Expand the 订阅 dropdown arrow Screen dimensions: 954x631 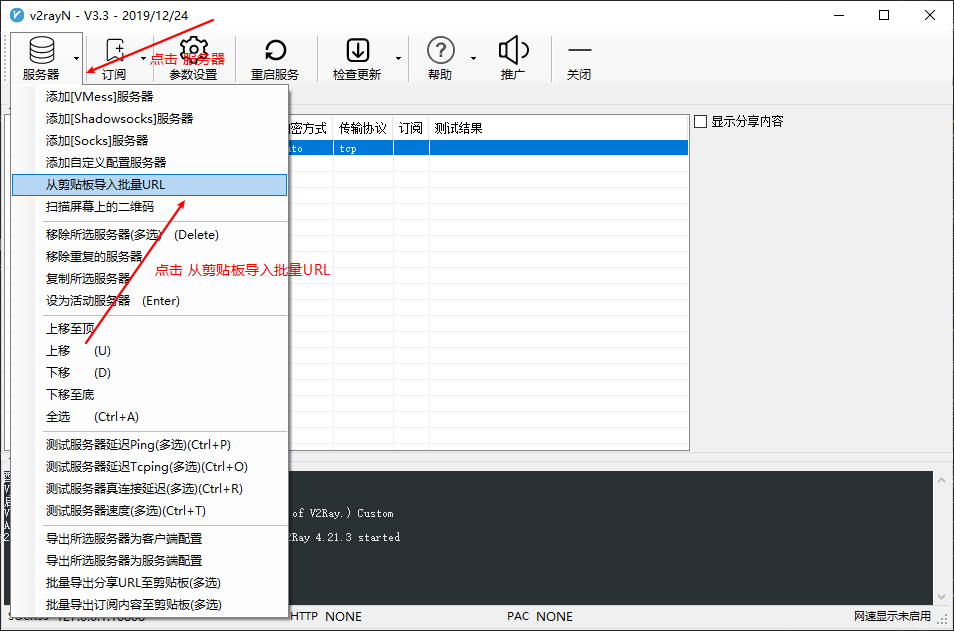point(144,58)
